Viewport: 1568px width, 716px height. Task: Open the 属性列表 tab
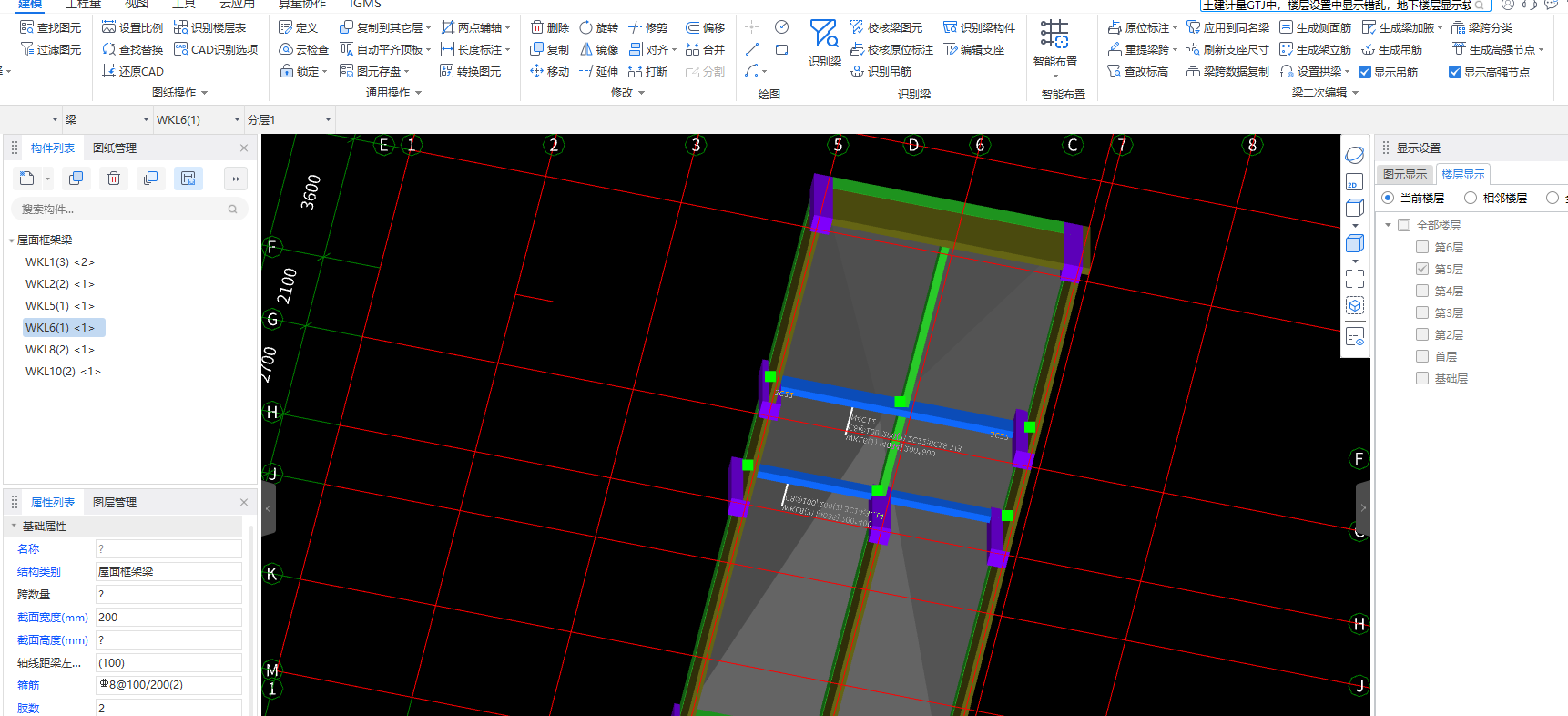coord(53,502)
